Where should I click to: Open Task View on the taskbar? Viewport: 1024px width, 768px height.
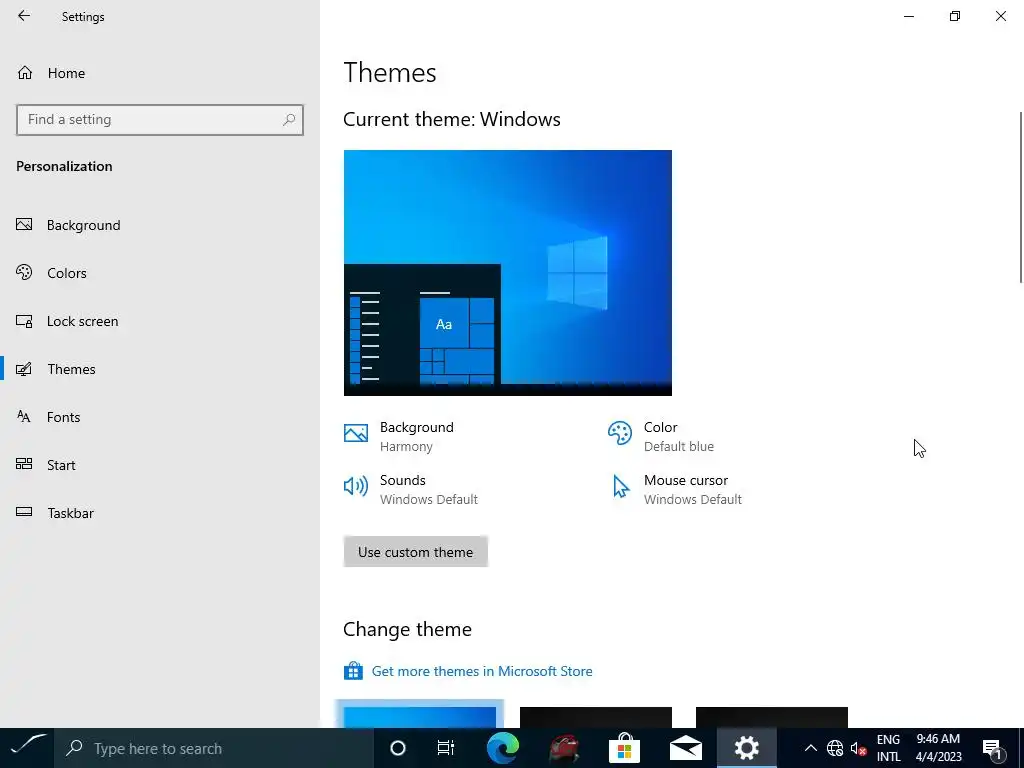[445, 748]
